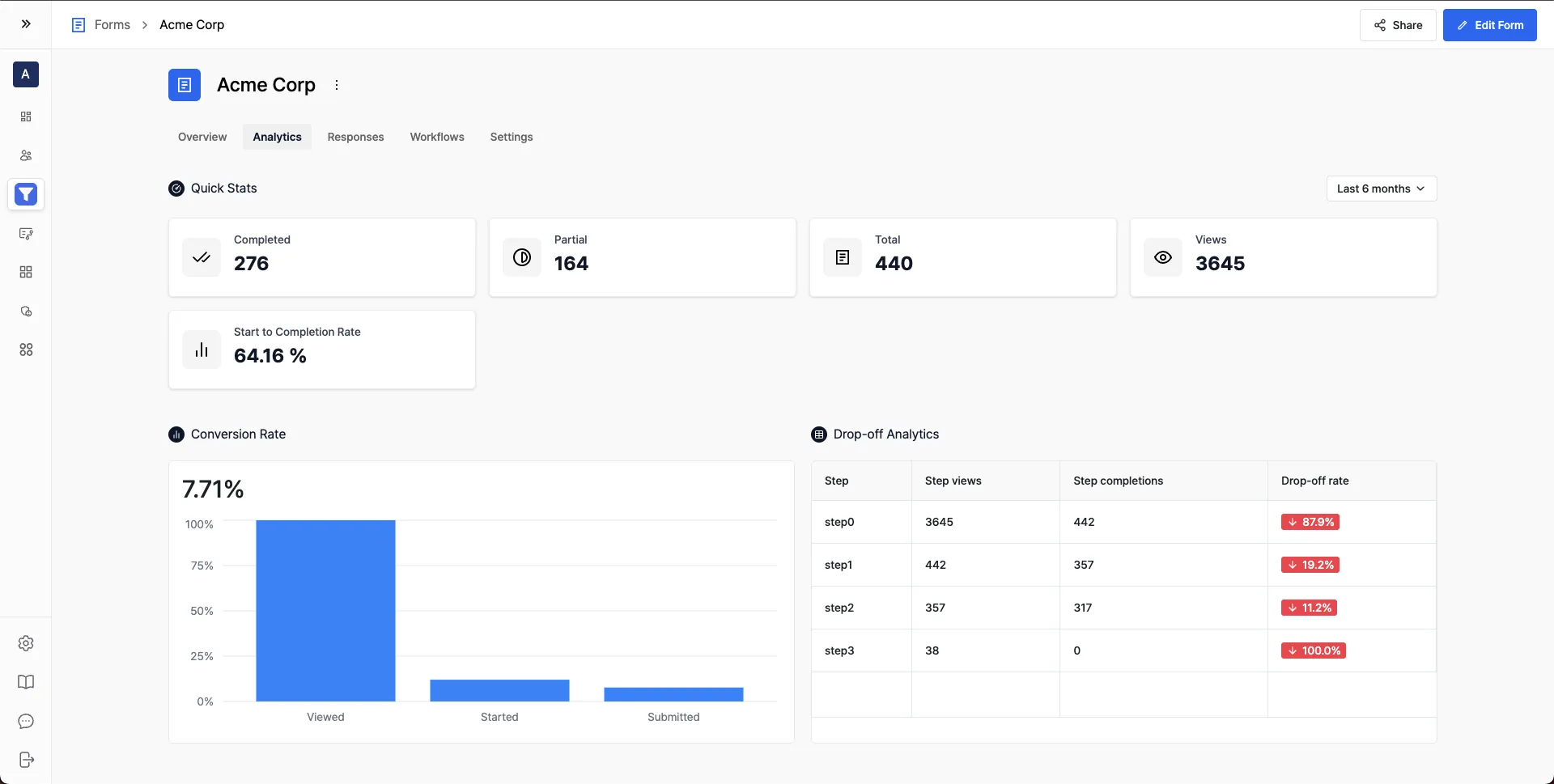Click the step0 row label
Image resolution: width=1554 pixels, height=784 pixels.
pos(839,522)
